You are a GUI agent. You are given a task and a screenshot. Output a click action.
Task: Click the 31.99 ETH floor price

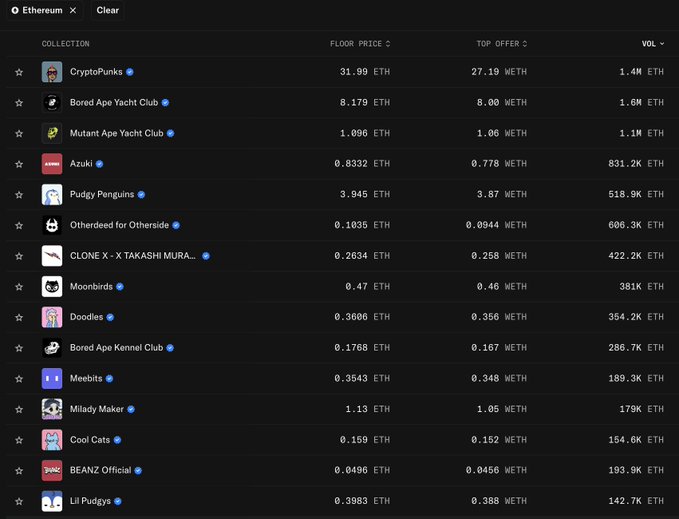pyautogui.click(x=365, y=72)
